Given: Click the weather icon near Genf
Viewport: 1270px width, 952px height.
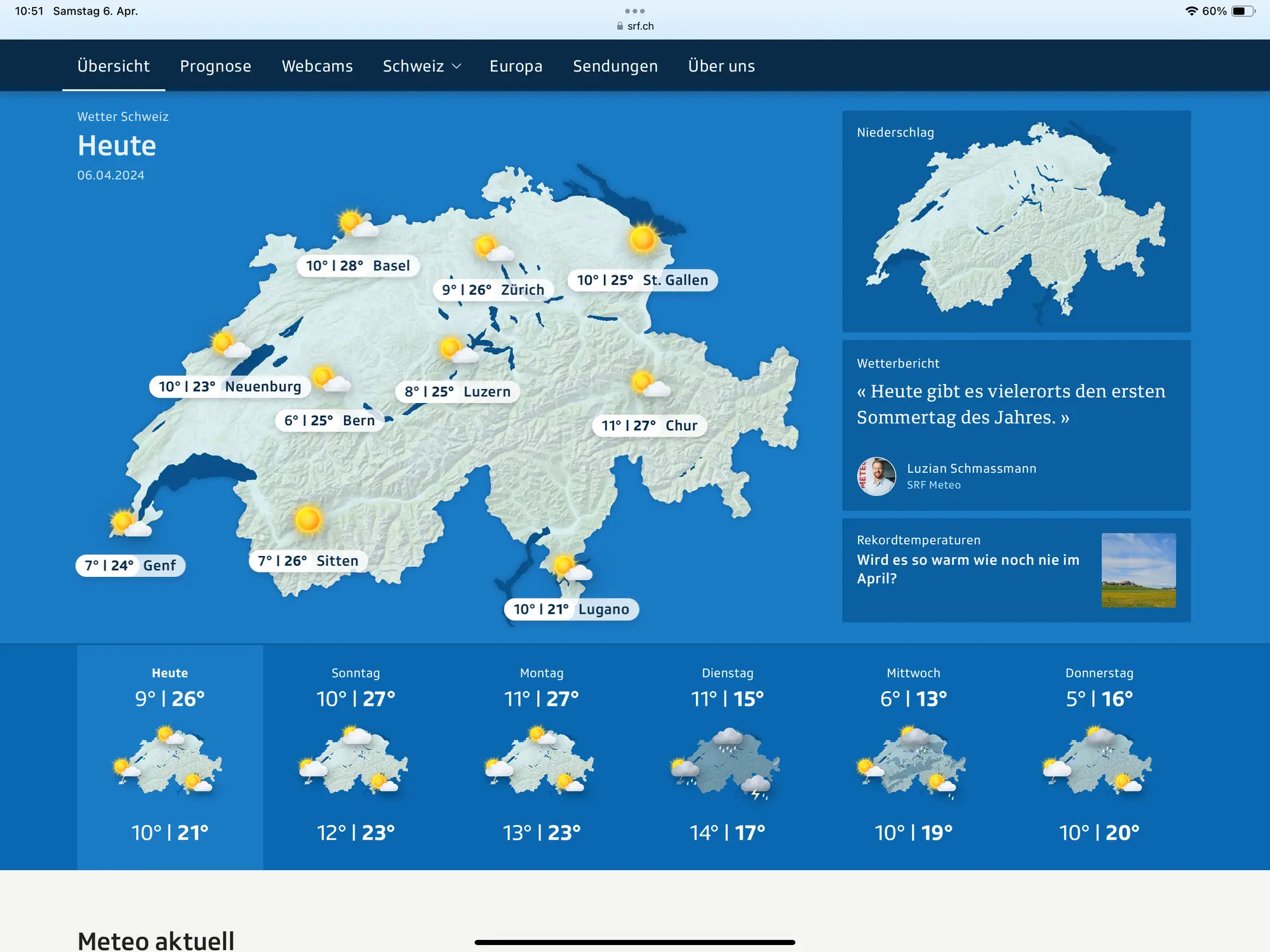Looking at the screenshot, I should pos(129,524).
